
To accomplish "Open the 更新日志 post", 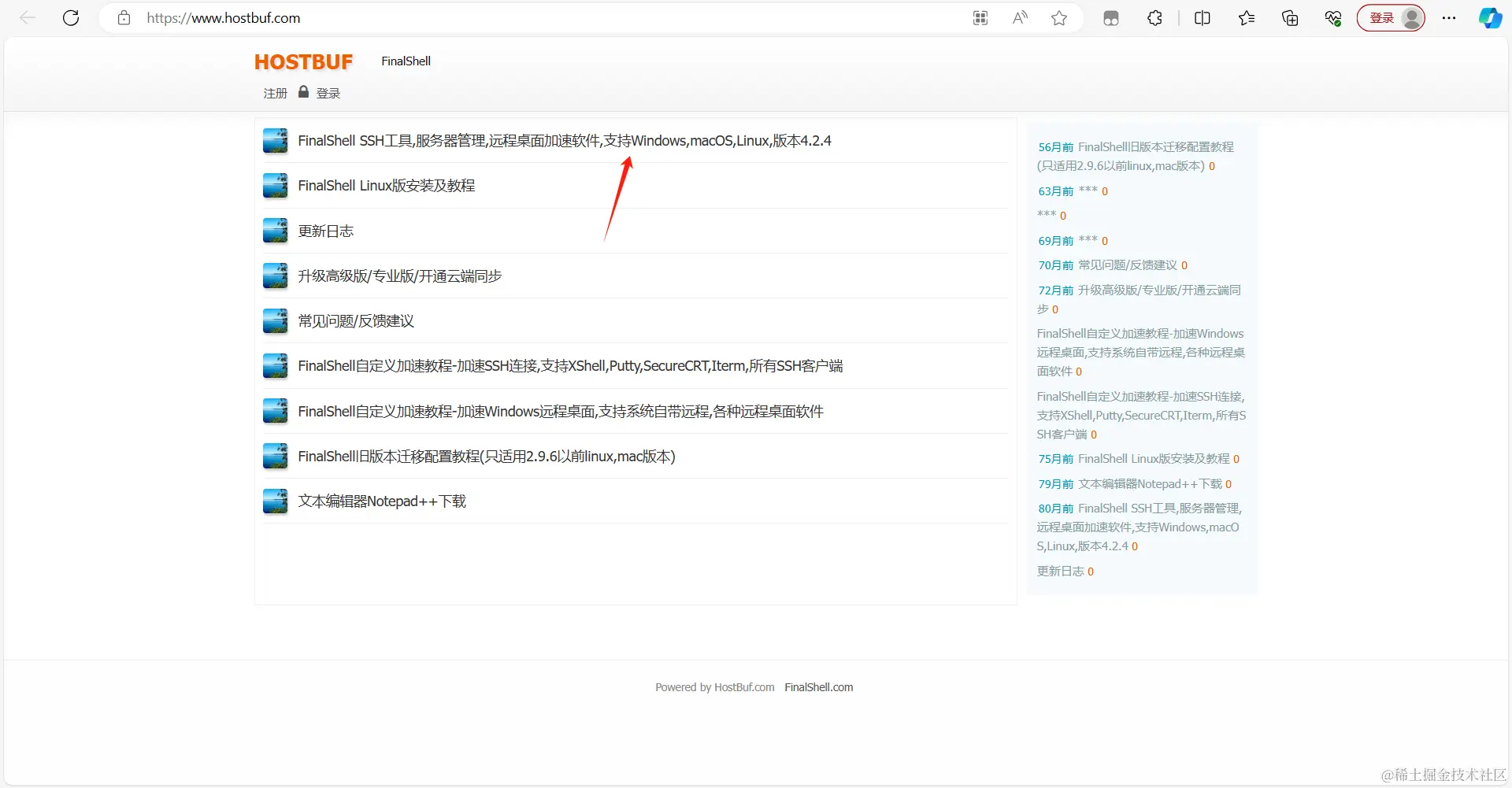I will 325,231.
